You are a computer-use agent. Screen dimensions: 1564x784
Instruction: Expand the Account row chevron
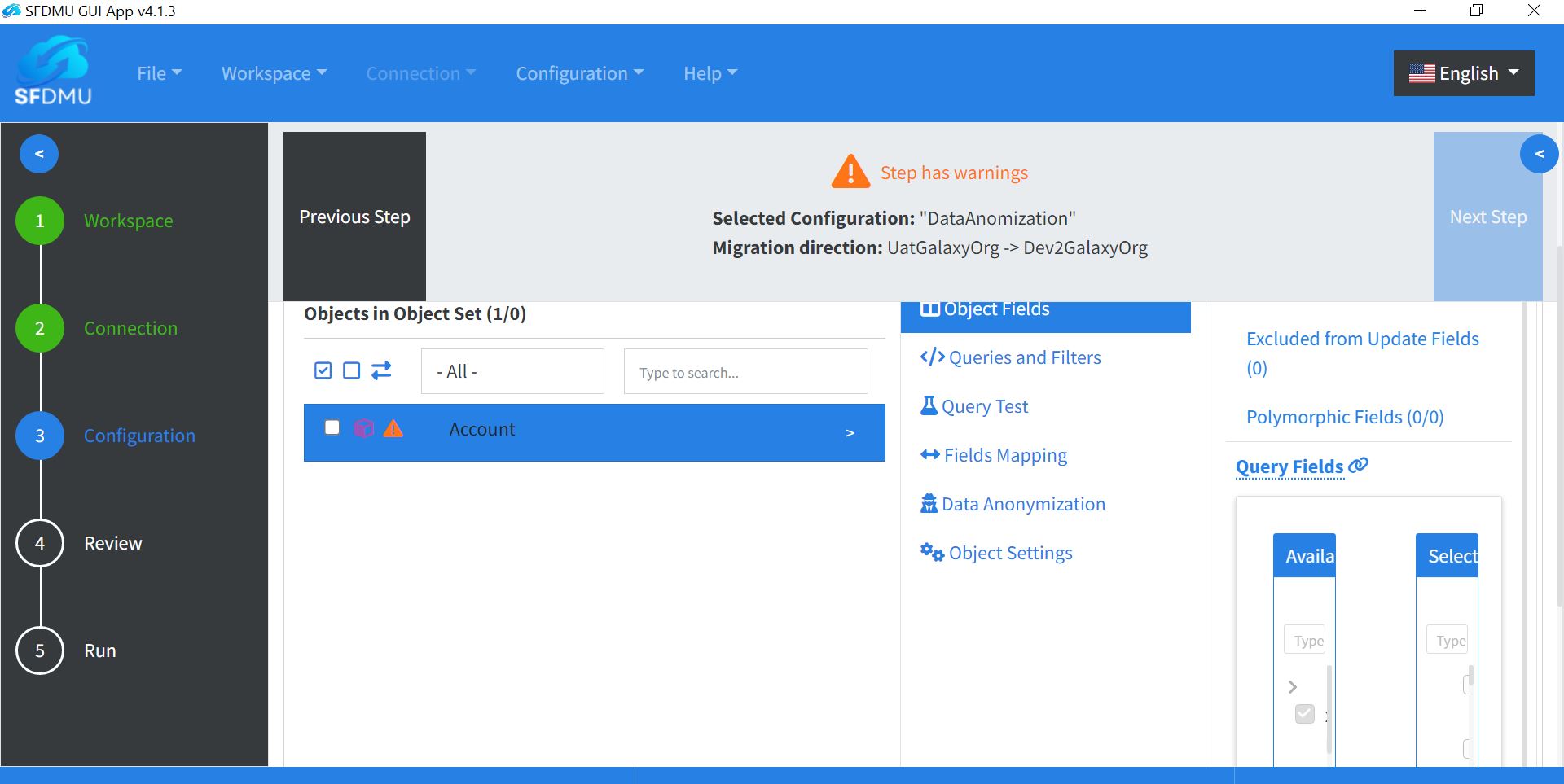(850, 432)
